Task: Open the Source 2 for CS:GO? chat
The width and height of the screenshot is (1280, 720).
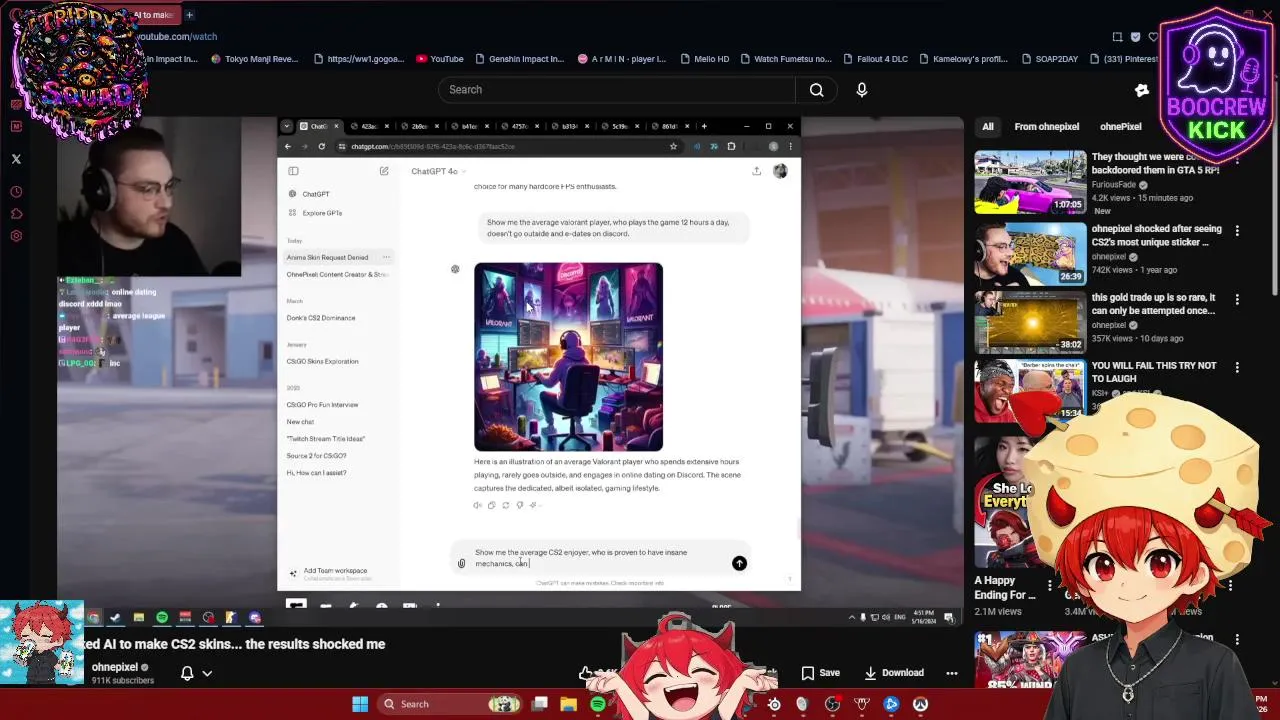Action: click(316, 456)
